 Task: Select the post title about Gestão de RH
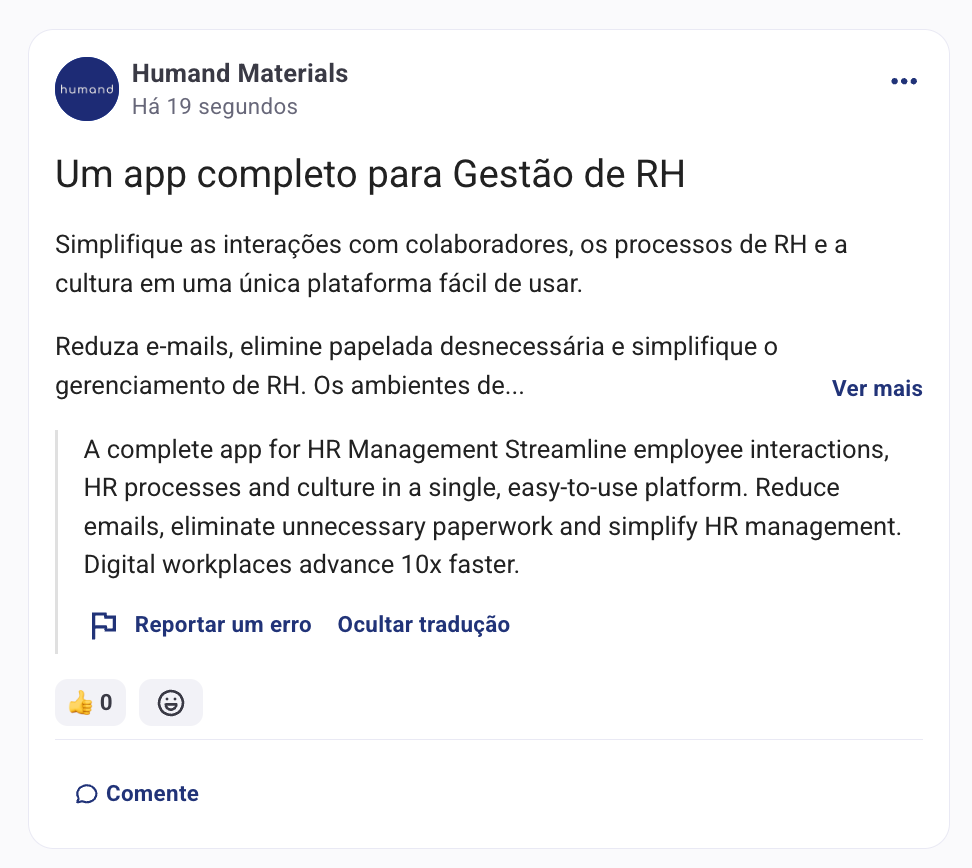tap(370, 175)
